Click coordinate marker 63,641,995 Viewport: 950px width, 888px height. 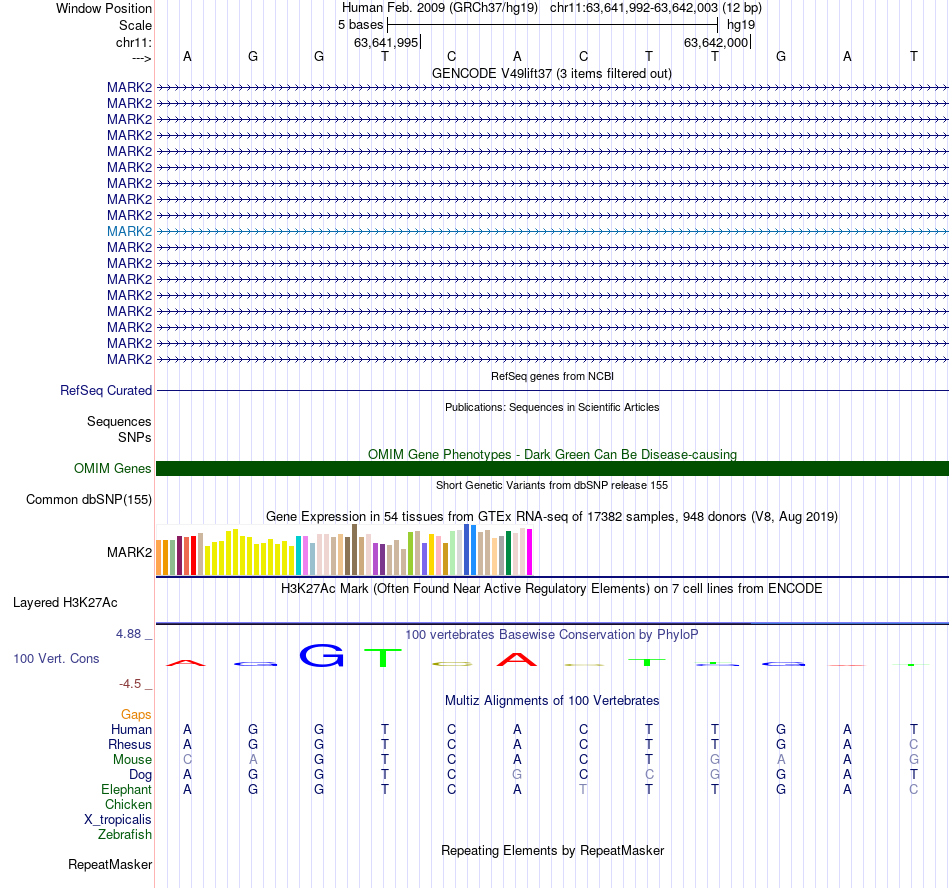point(386,42)
